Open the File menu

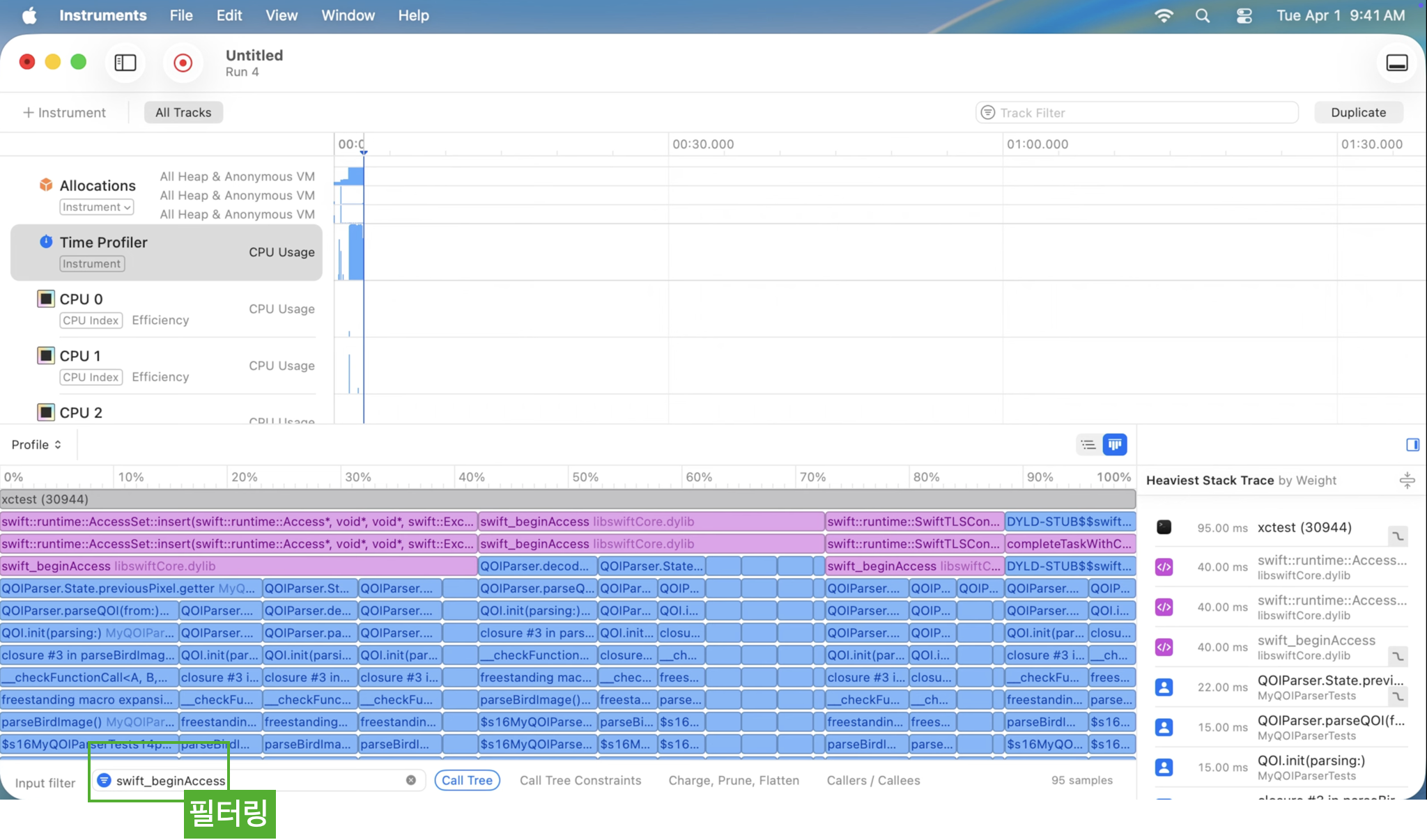click(x=181, y=15)
